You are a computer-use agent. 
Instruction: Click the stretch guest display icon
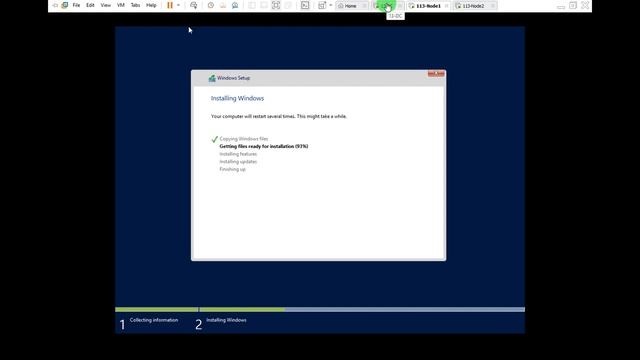tap(322, 5)
